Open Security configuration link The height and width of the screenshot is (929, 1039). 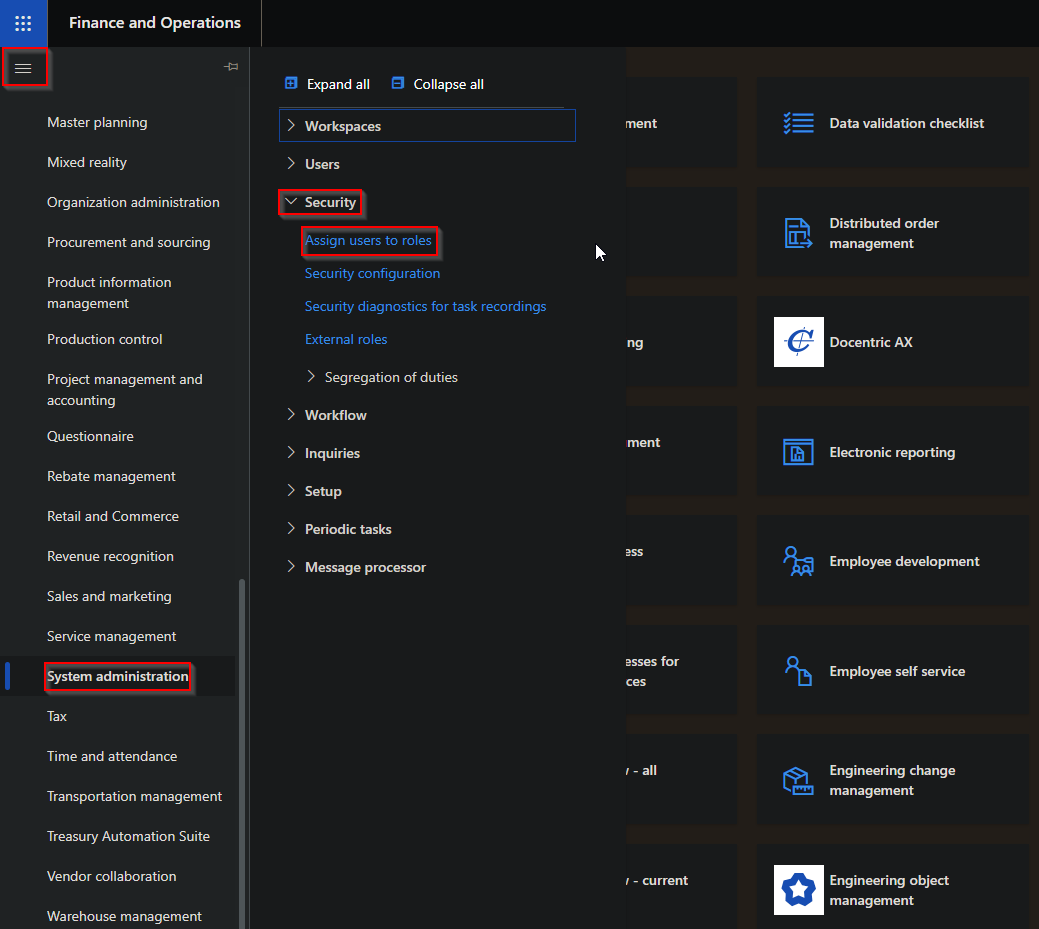(372, 273)
